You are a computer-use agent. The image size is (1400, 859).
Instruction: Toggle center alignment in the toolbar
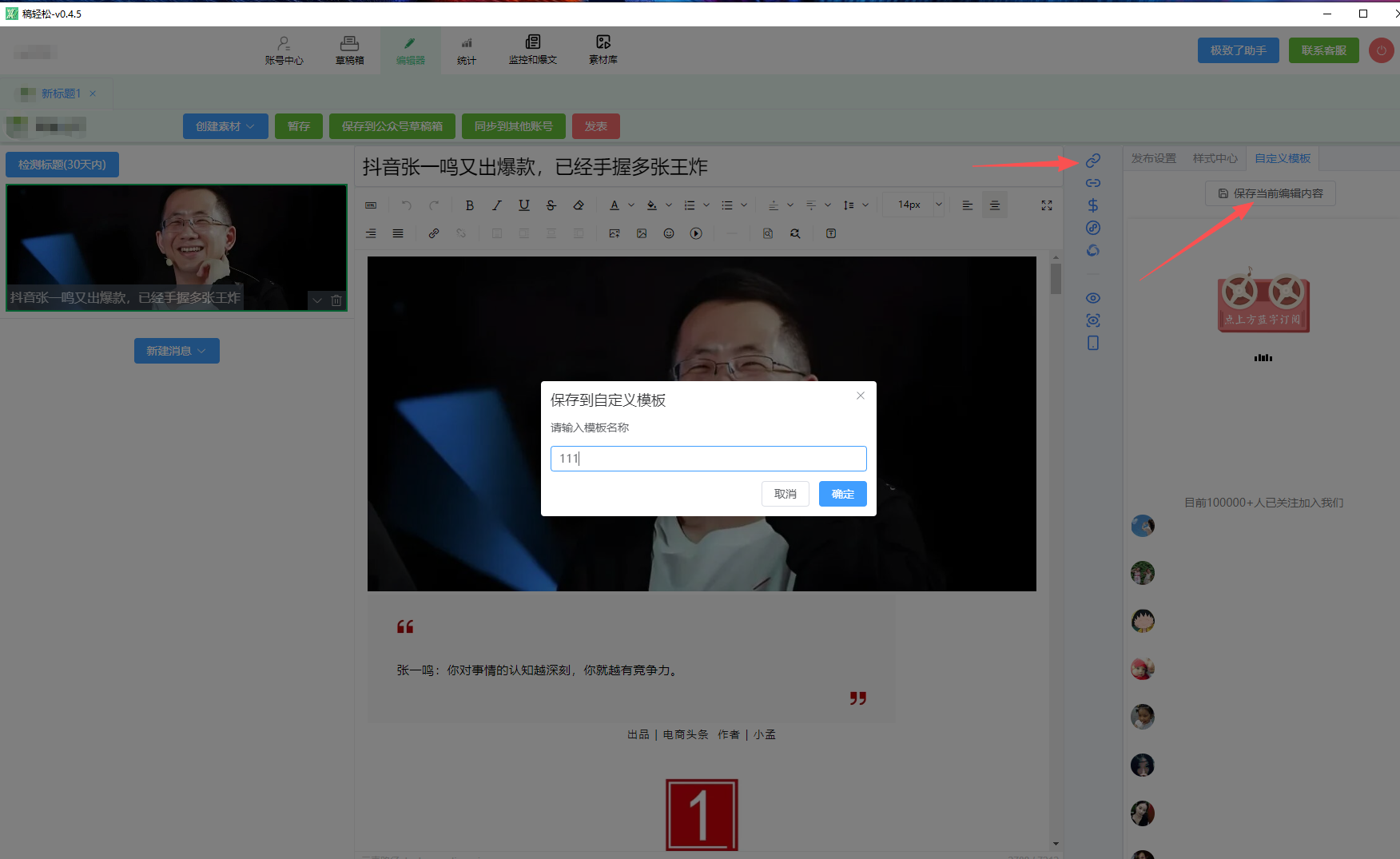(x=995, y=205)
